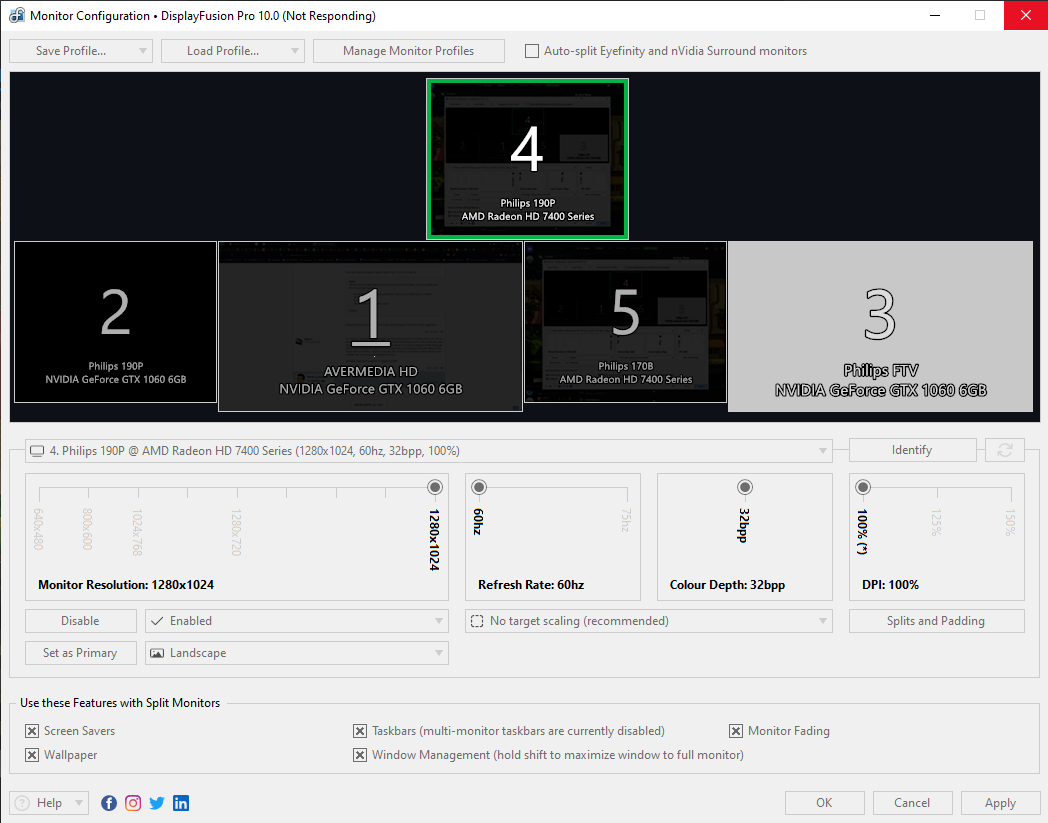Click the Manage Monitor Profiles button
Image resolution: width=1048 pixels, height=823 pixels.
tap(408, 51)
